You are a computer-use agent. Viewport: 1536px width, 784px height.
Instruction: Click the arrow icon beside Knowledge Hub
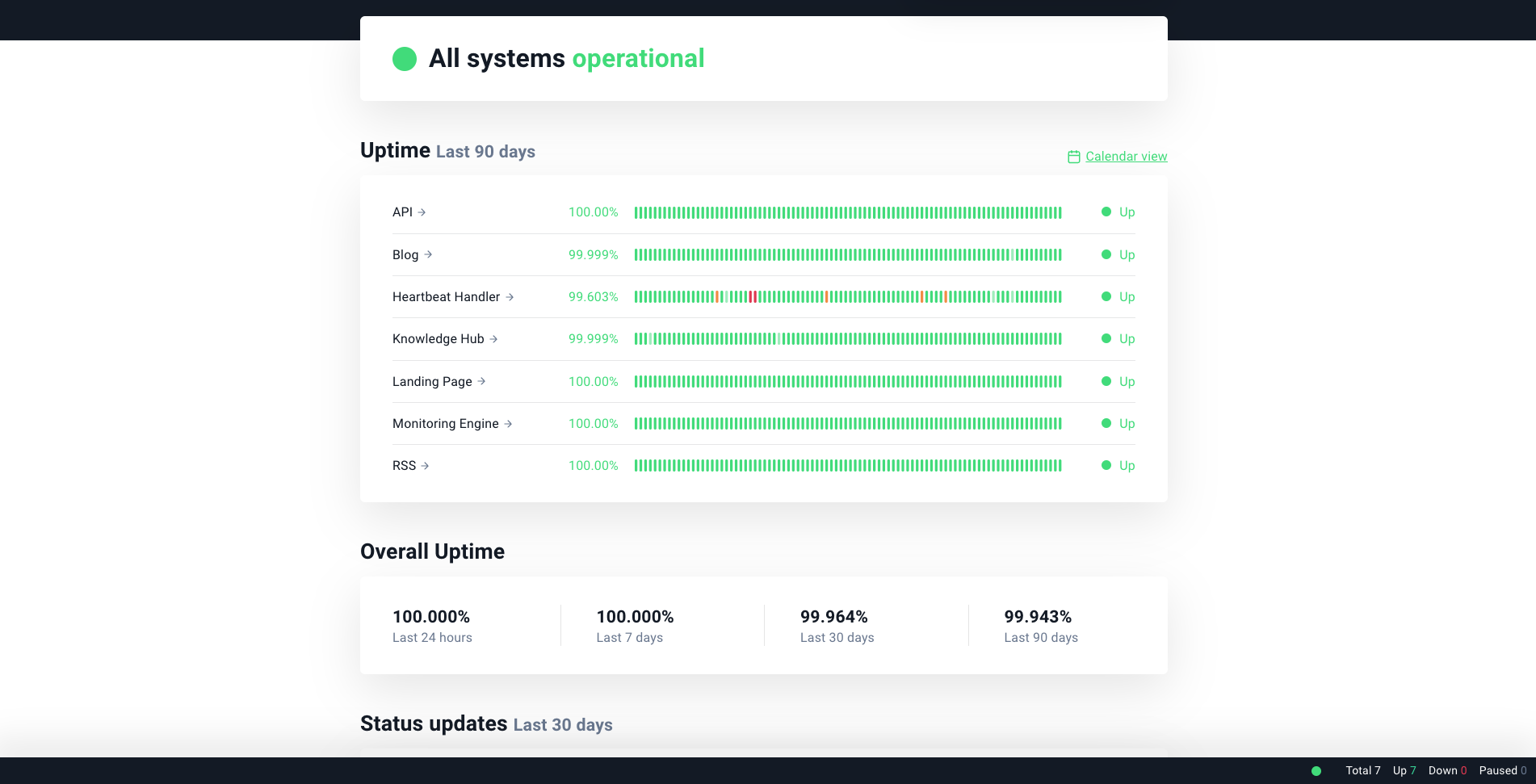pyautogui.click(x=493, y=339)
